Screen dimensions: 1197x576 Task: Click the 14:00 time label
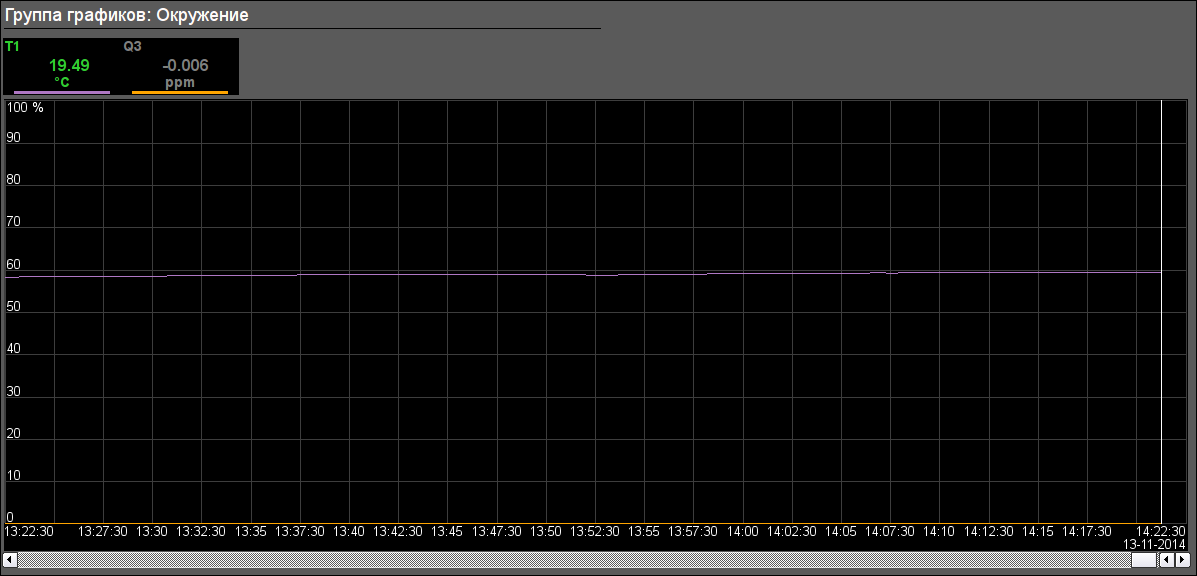(743, 531)
